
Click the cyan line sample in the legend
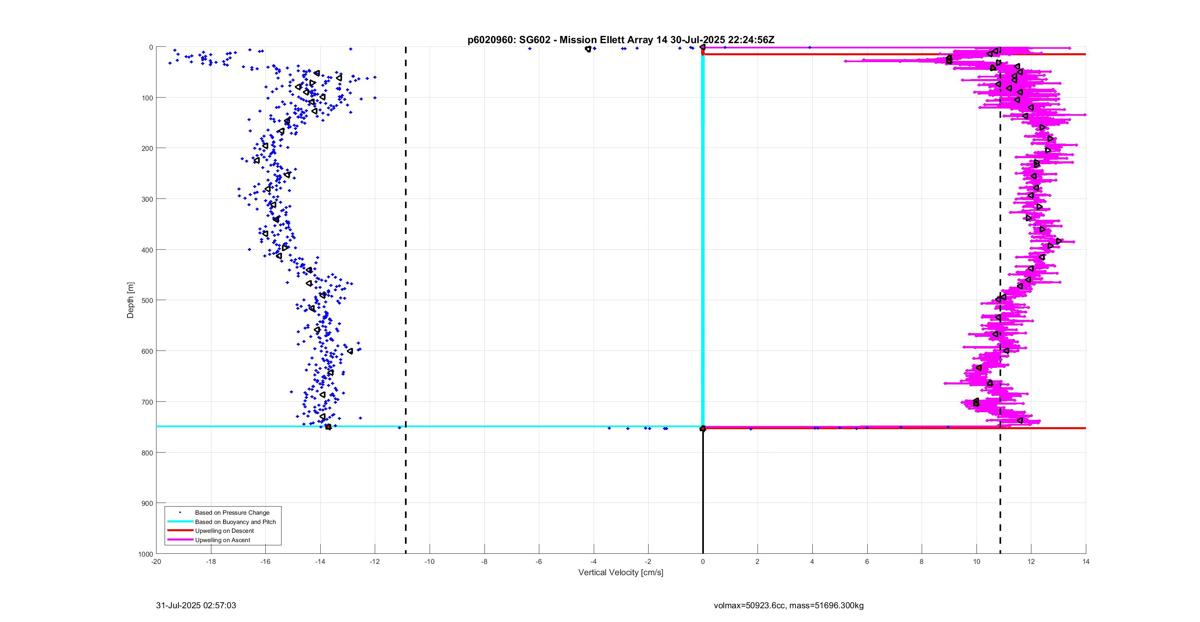(x=180, y=521)
